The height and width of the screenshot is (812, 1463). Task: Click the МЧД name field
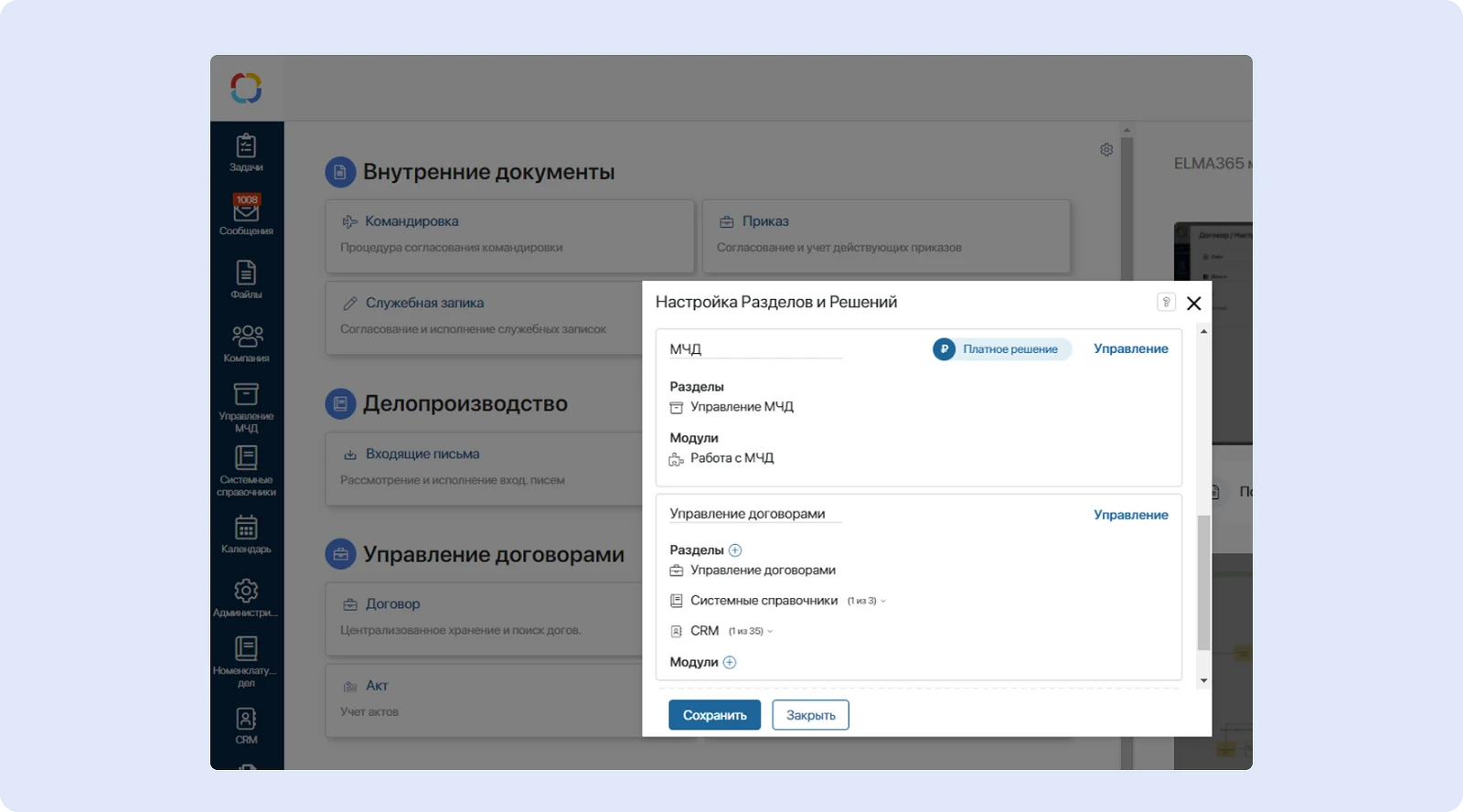pyautogui.click(x=755, y=349)
